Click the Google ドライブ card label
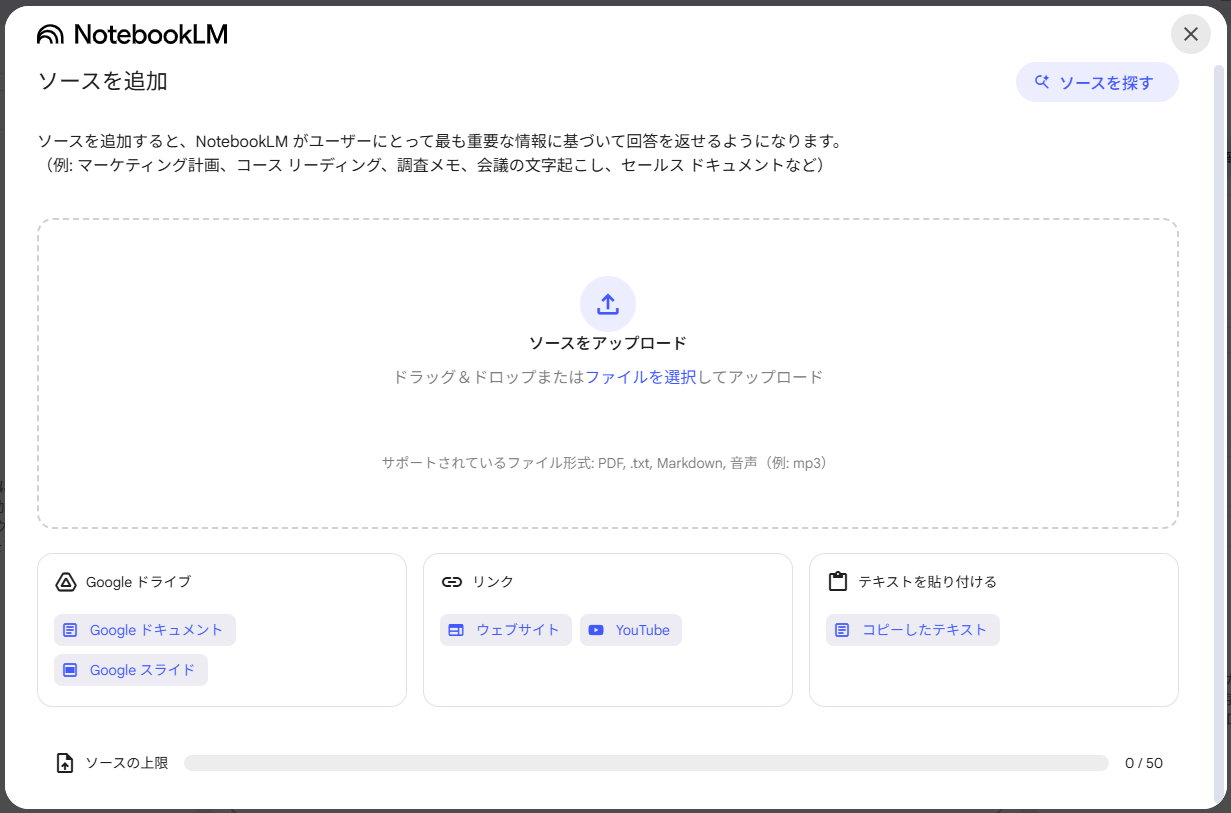 (x=138, y=582)
